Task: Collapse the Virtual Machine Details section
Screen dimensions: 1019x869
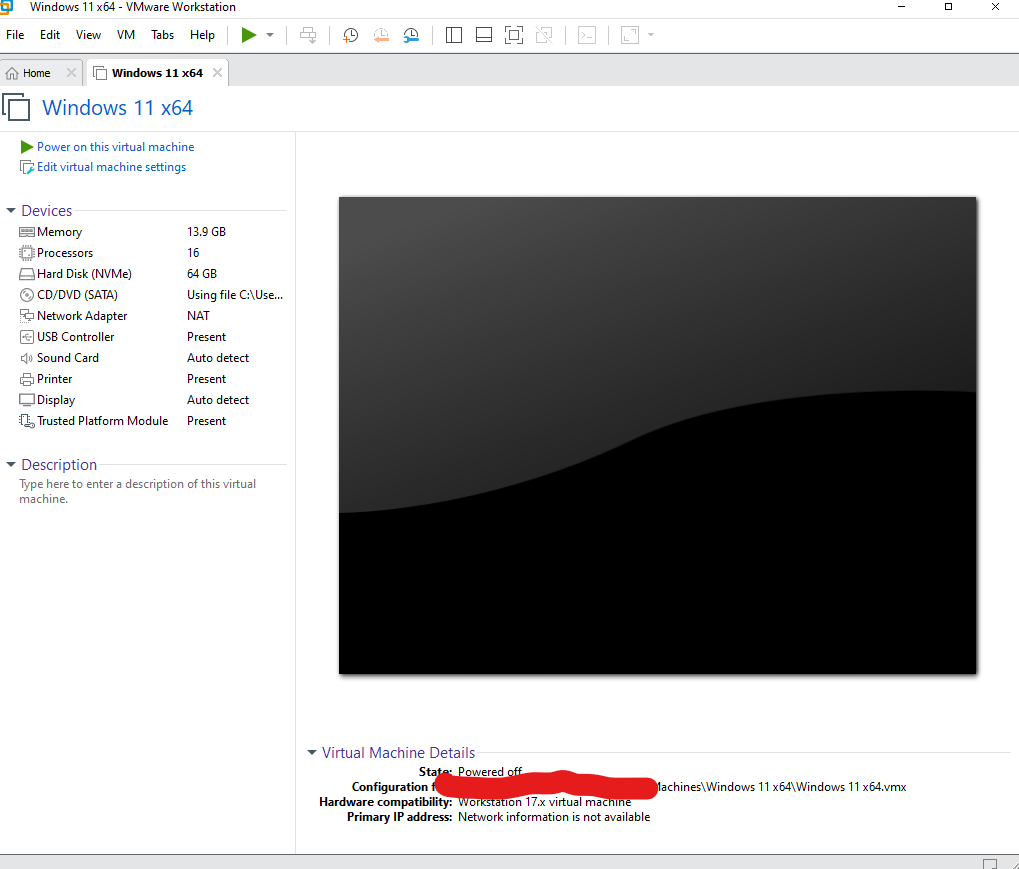Action: coord(312,753)
